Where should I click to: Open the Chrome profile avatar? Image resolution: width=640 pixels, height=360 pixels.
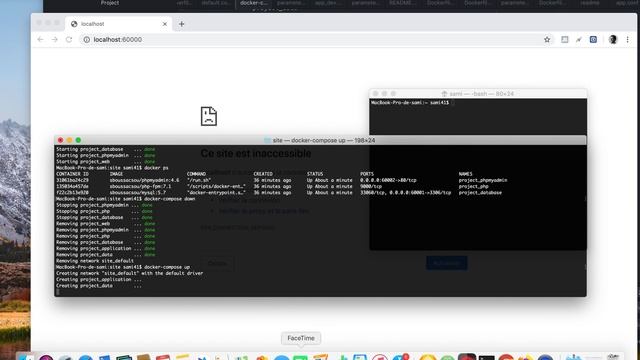point(613,40)
